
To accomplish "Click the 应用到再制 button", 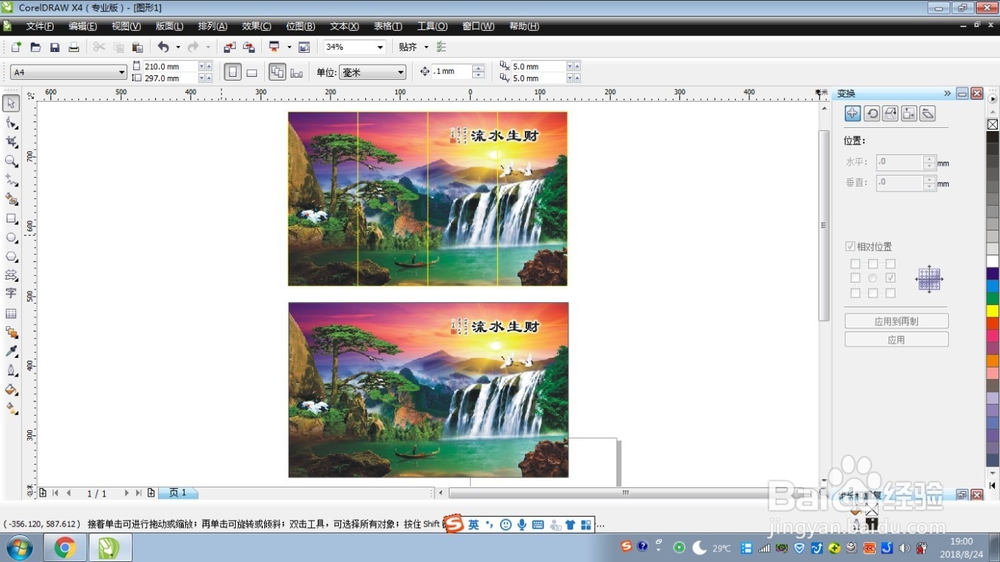I will 896,321.
